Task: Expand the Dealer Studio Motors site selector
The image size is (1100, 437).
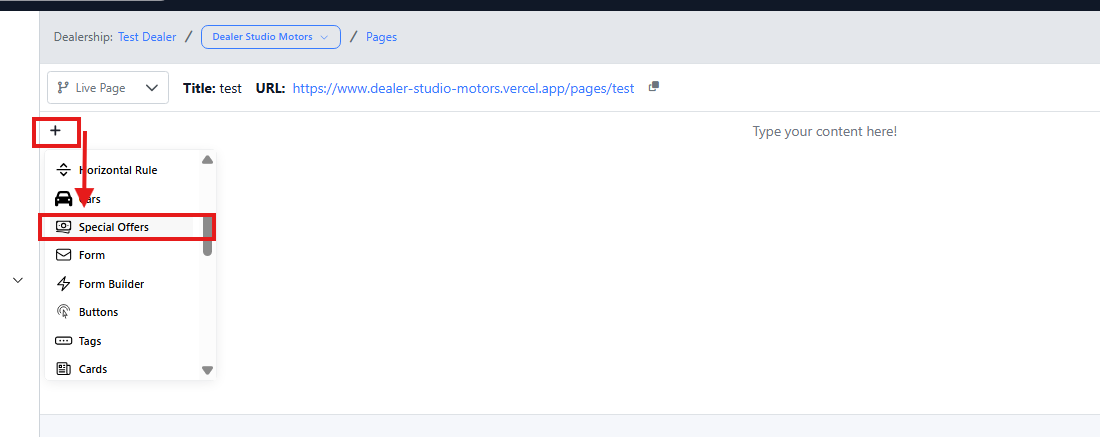Action: (x=270, y=37)
